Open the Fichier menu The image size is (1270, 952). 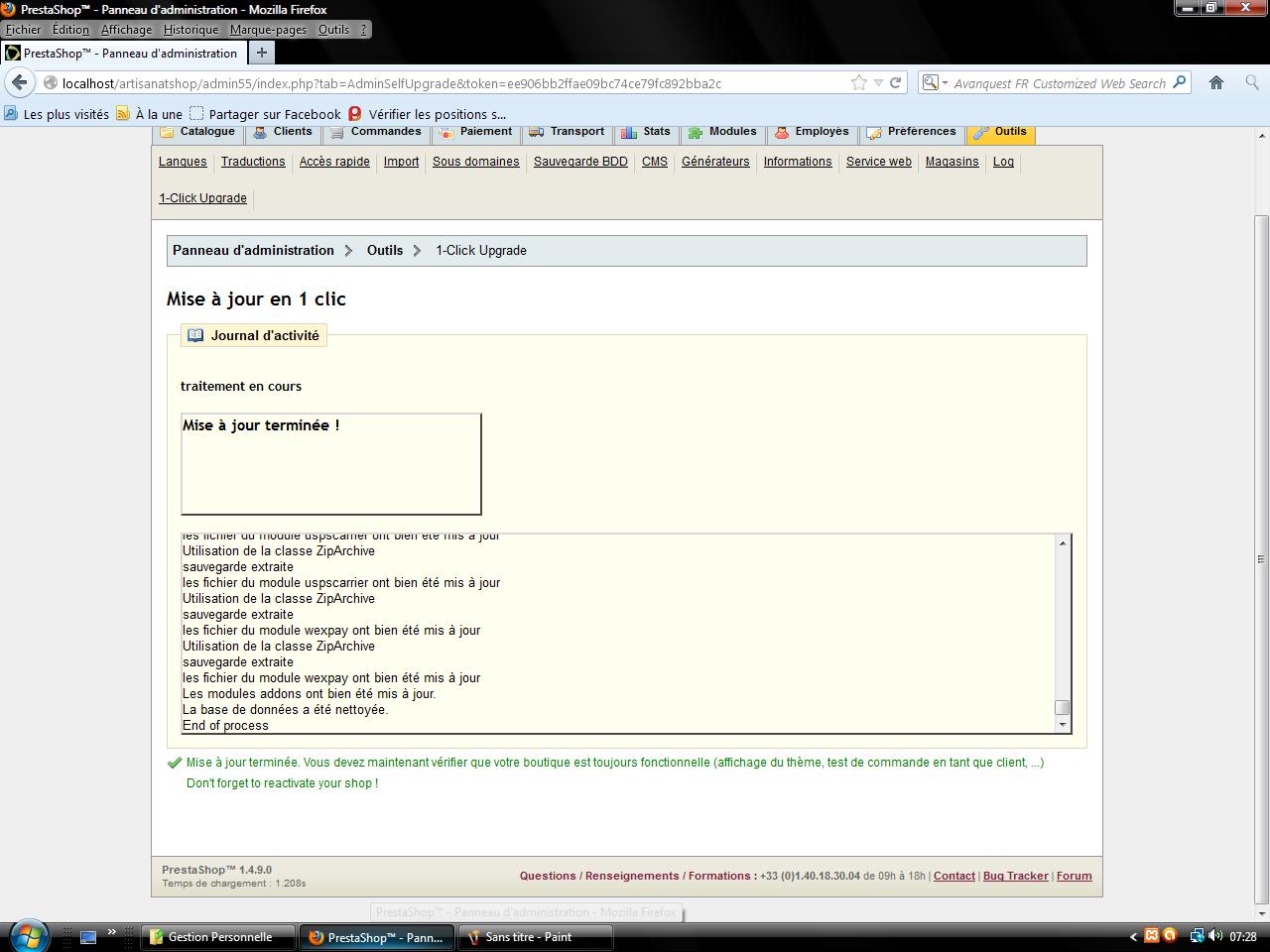24,30
